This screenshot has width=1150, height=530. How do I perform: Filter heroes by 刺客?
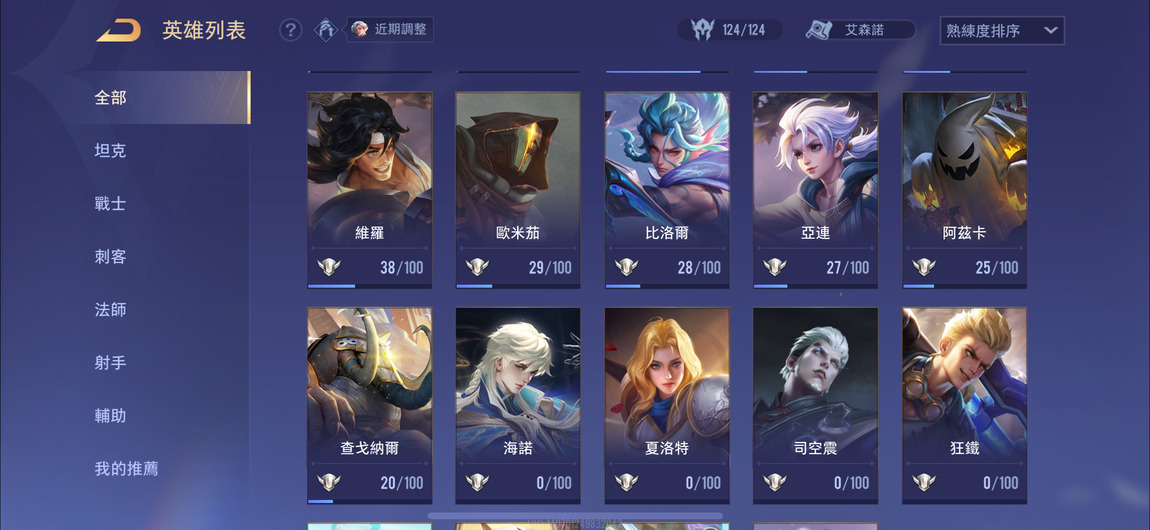coord(110,257)
